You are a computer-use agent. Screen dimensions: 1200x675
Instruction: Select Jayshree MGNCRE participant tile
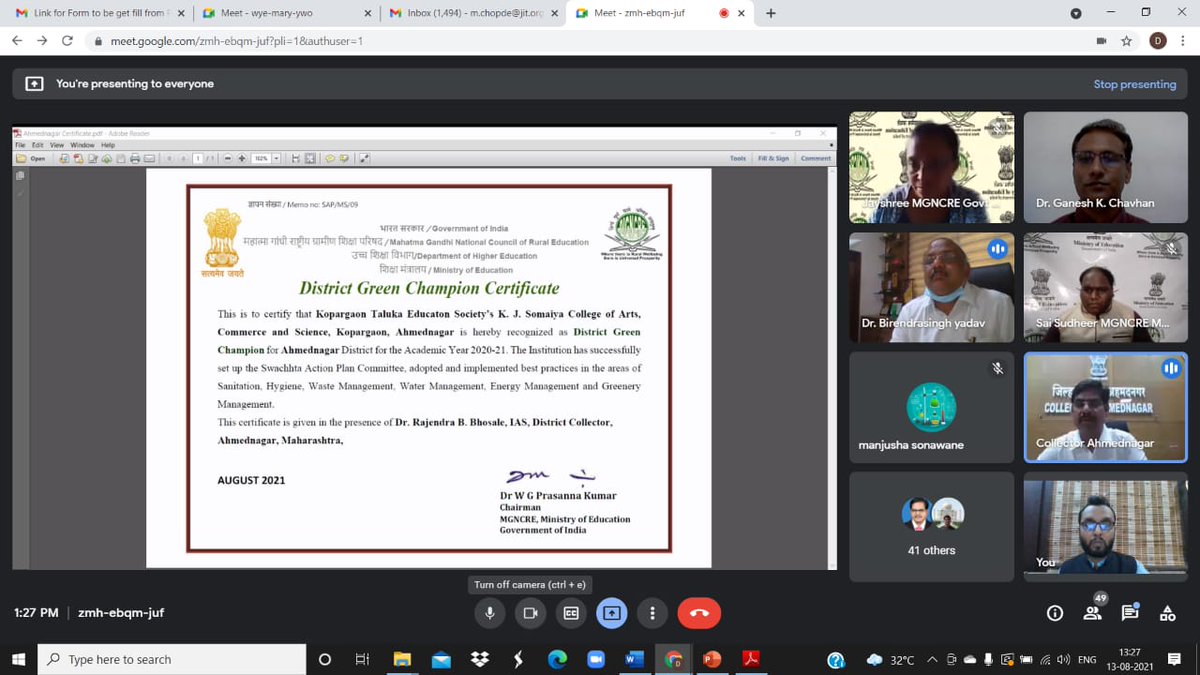click(932, 167)
